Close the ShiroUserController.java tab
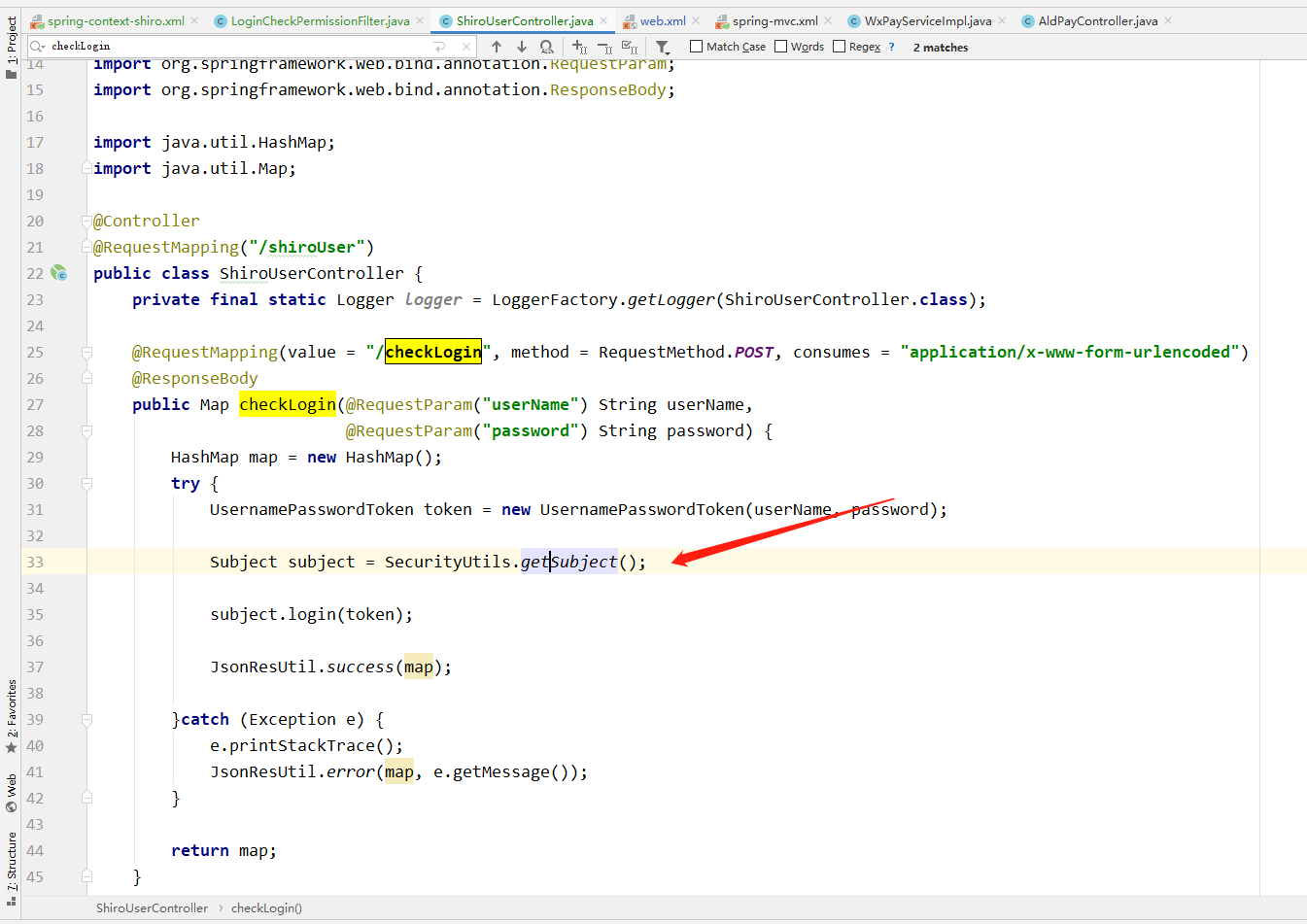This screenshot has height=924, width=1307. pos(603,20)
